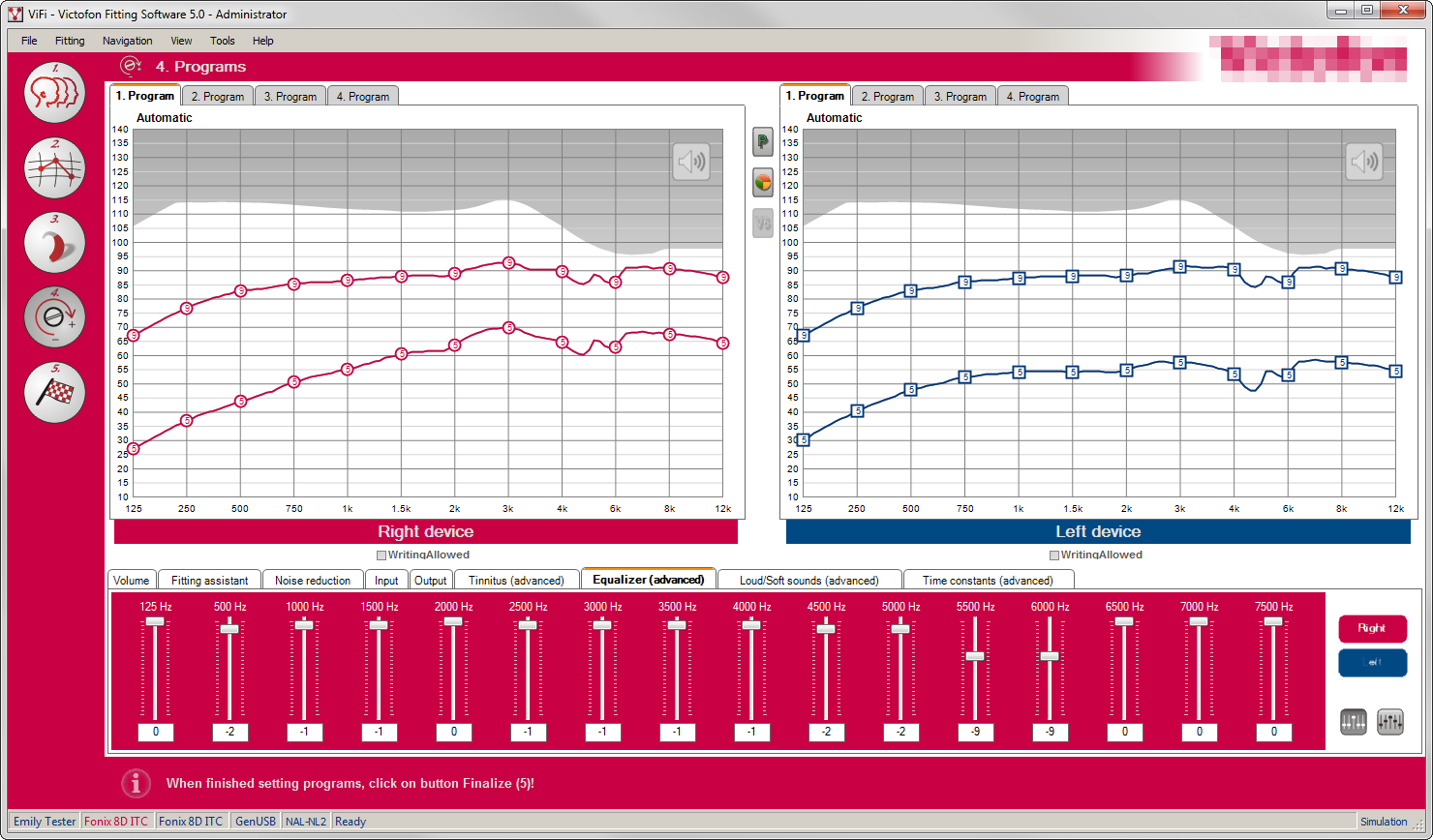The image size is (1433, 840).
Task: Click the dark gray equalizer sliders icon
Action: [1354, 721]
